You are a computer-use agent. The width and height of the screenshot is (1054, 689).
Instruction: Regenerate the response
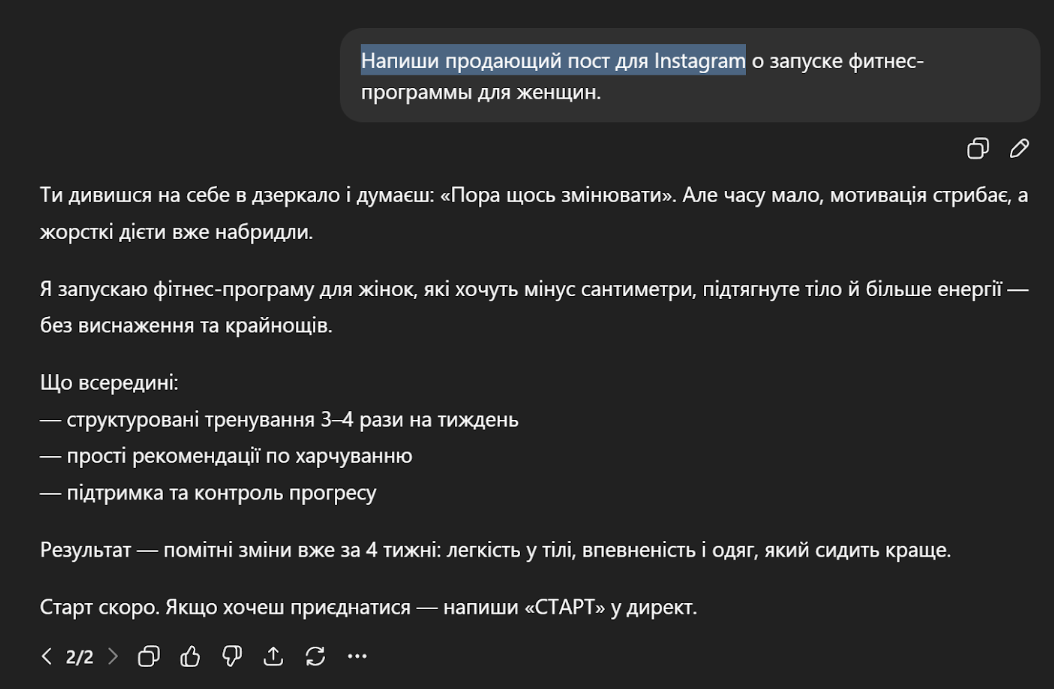[x=315, y=657]
